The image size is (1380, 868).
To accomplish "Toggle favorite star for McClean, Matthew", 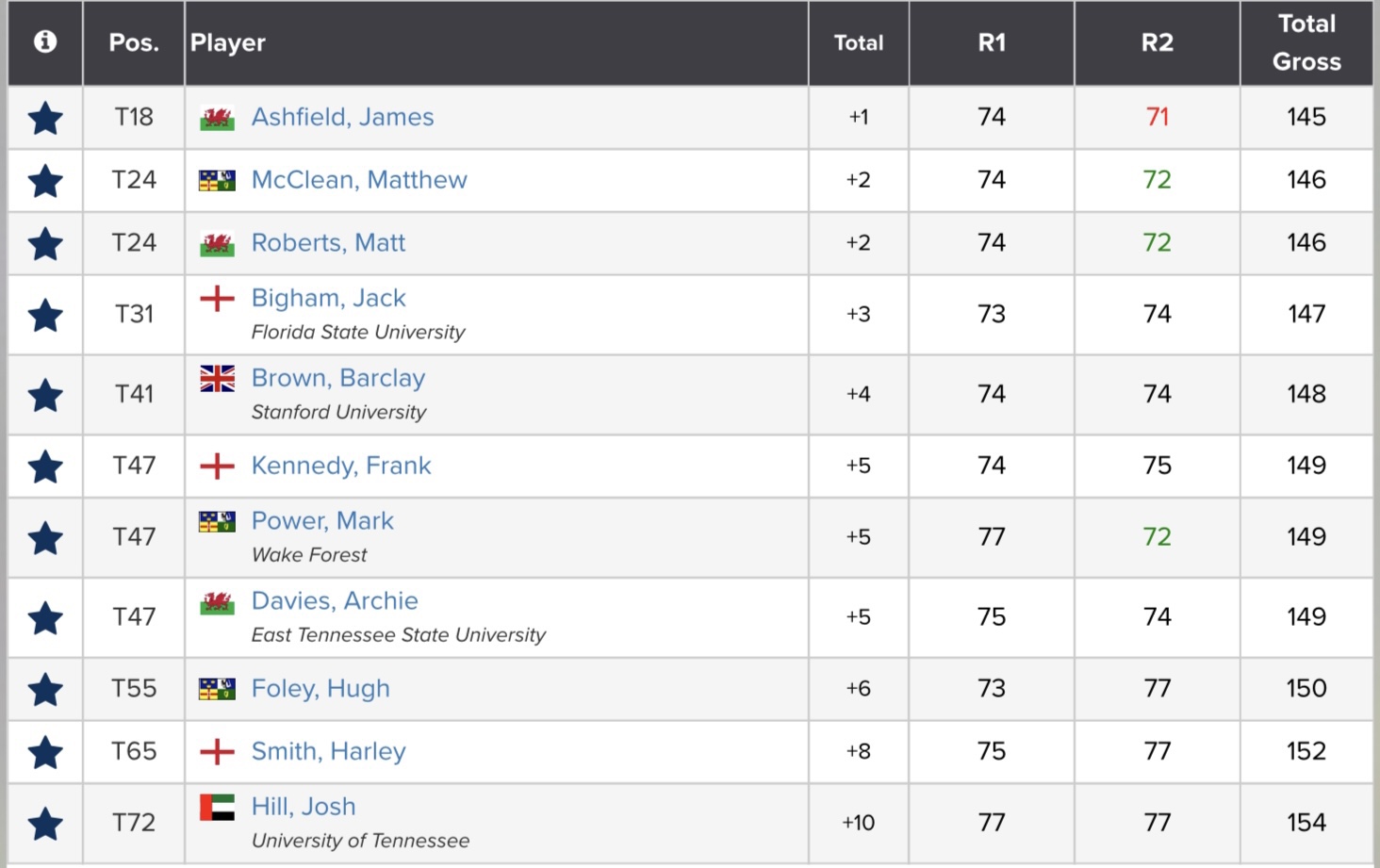I will (x=45, y=181).
